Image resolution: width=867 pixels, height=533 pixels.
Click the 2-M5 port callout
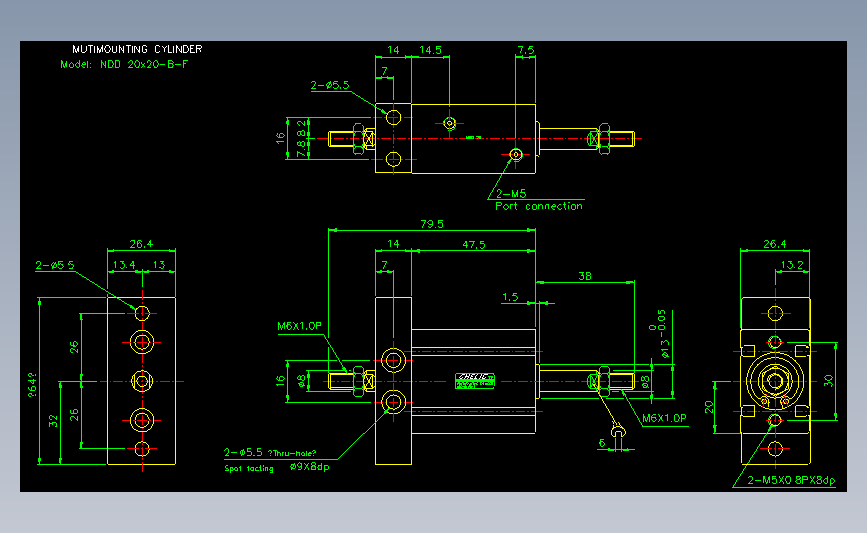(x=511, y=194)
